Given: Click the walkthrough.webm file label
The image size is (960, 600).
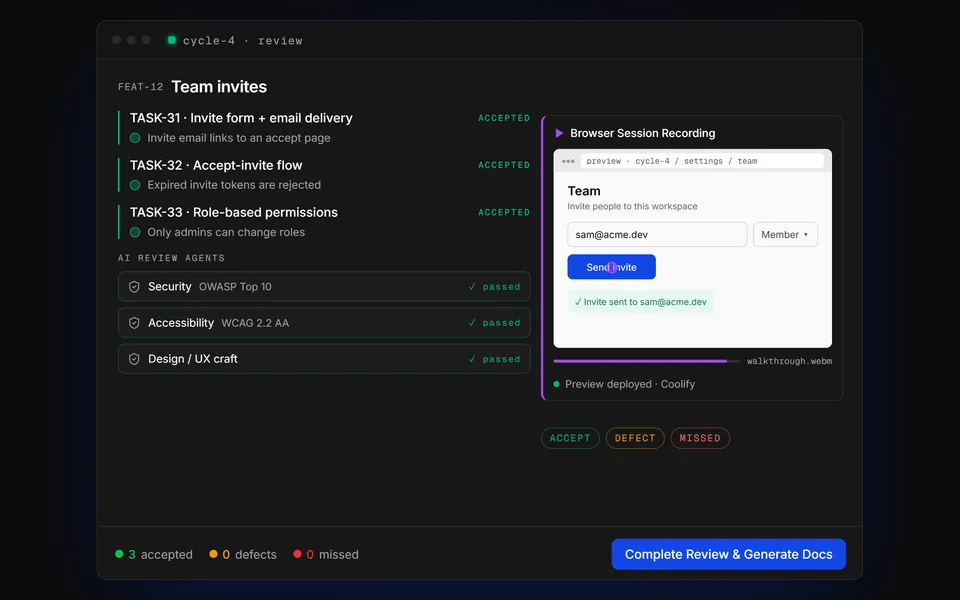Looking at the screenshot, I should [789, 361].
